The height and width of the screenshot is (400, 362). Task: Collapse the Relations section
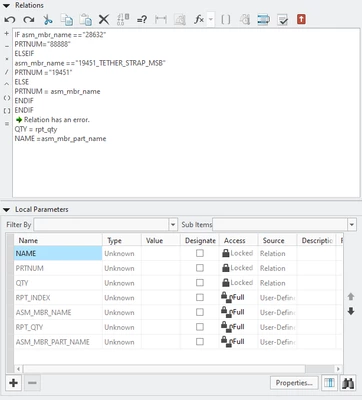click(6, 6)
